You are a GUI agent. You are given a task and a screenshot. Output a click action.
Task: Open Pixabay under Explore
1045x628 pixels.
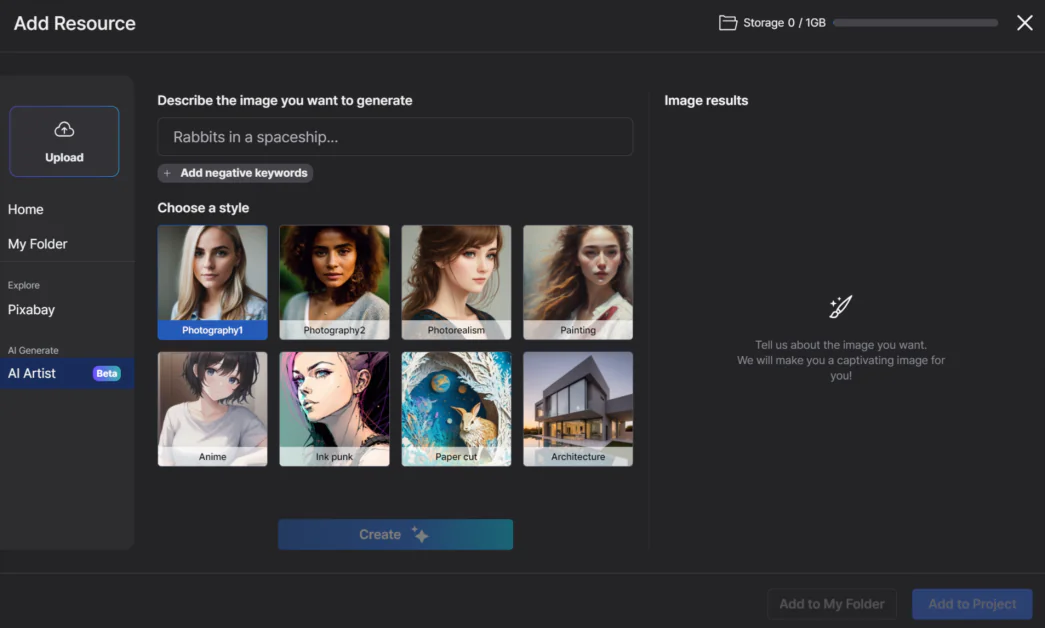(32, 310)
